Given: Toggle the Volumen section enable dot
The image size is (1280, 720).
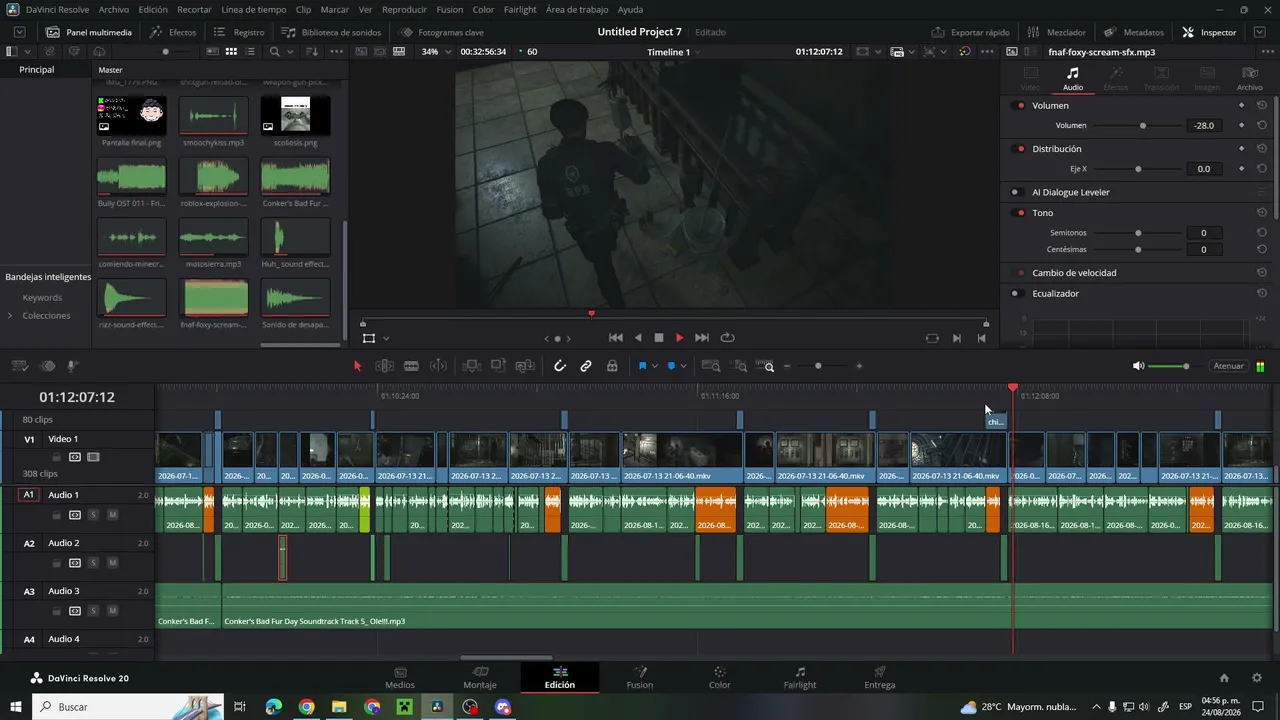Looking at the screenshot, I should [x=1020, y=106].
